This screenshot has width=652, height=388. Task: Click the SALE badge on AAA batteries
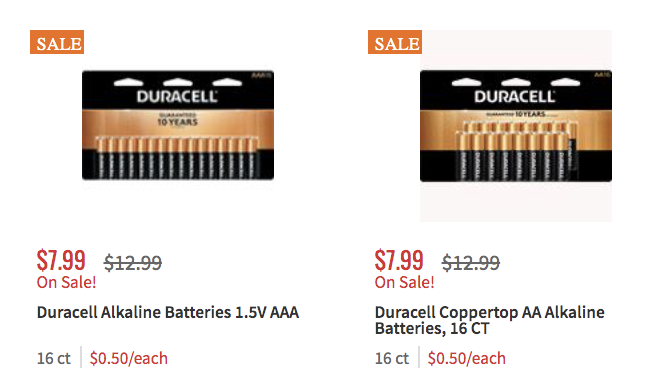click(57, 42)
